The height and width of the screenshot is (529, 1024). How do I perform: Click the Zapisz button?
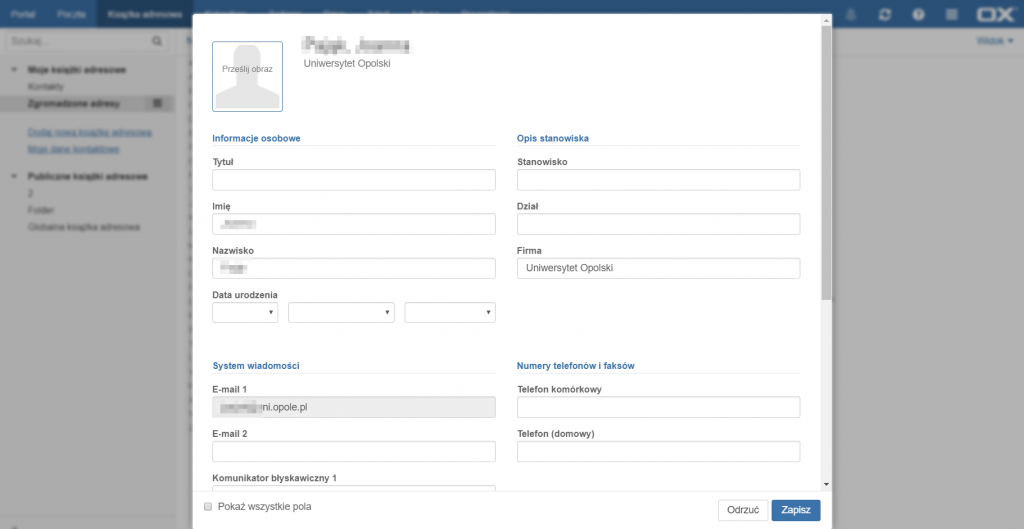coord(795,510)
